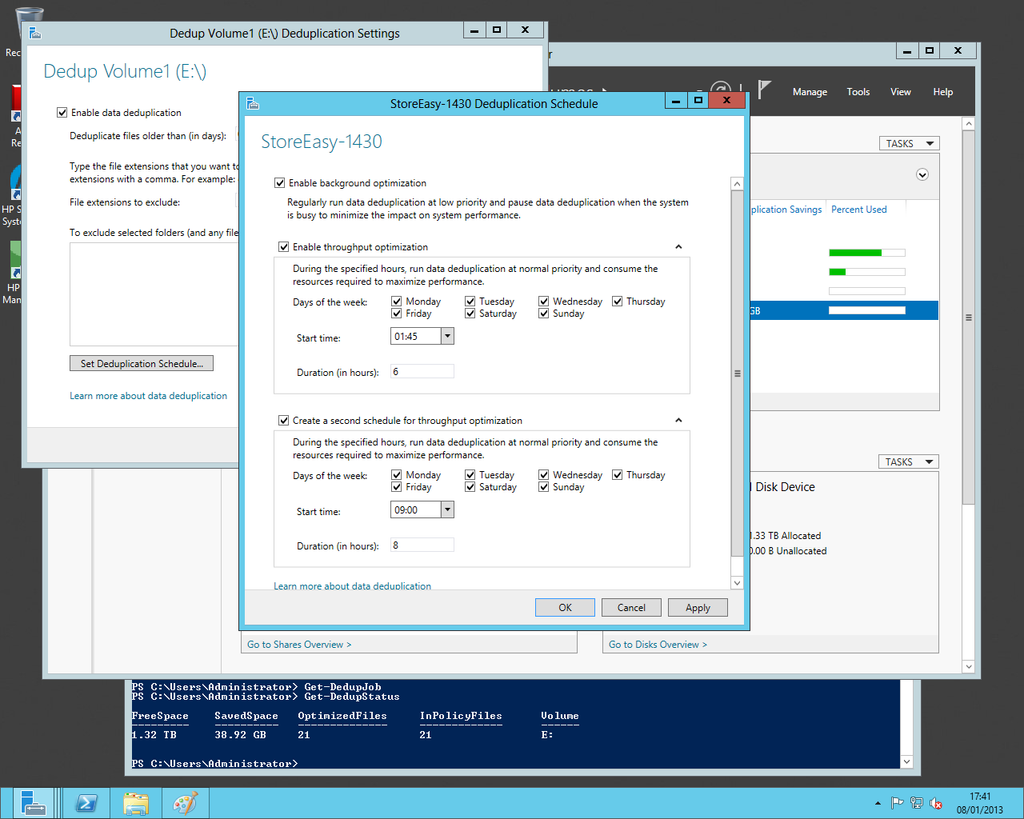1024x819 pixels.
Task: Collapse the Enable throughput optimization section
Action: tap(678, 246)
